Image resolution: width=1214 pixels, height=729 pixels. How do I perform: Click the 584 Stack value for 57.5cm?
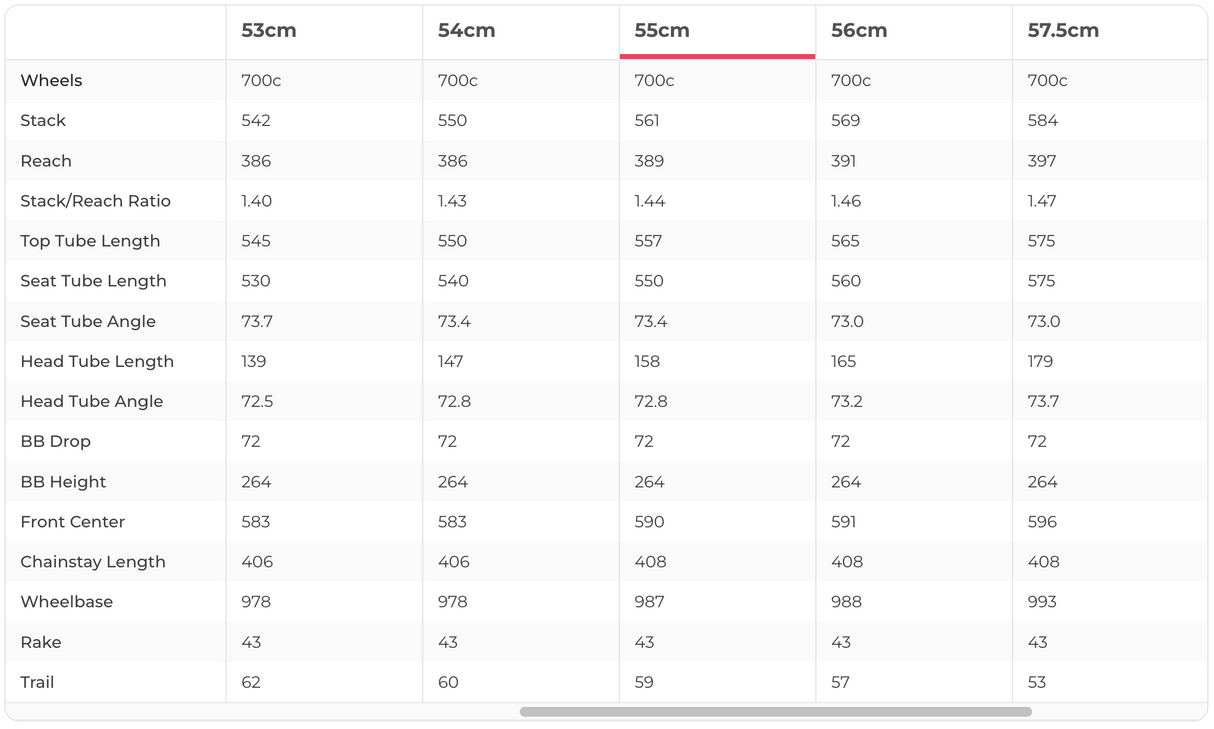click(1043, 121)
